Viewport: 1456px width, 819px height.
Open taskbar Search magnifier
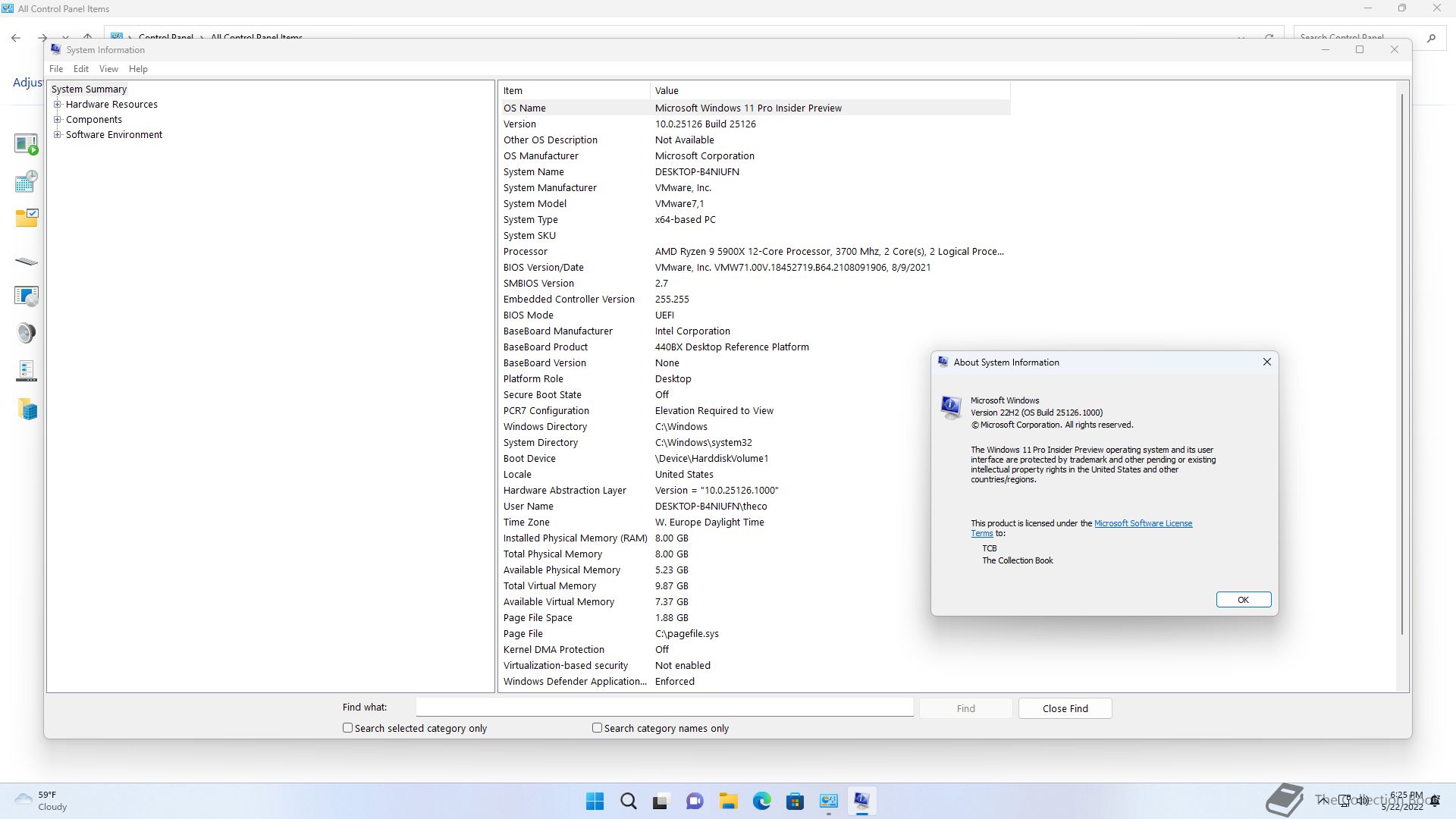tap(629, 801)
